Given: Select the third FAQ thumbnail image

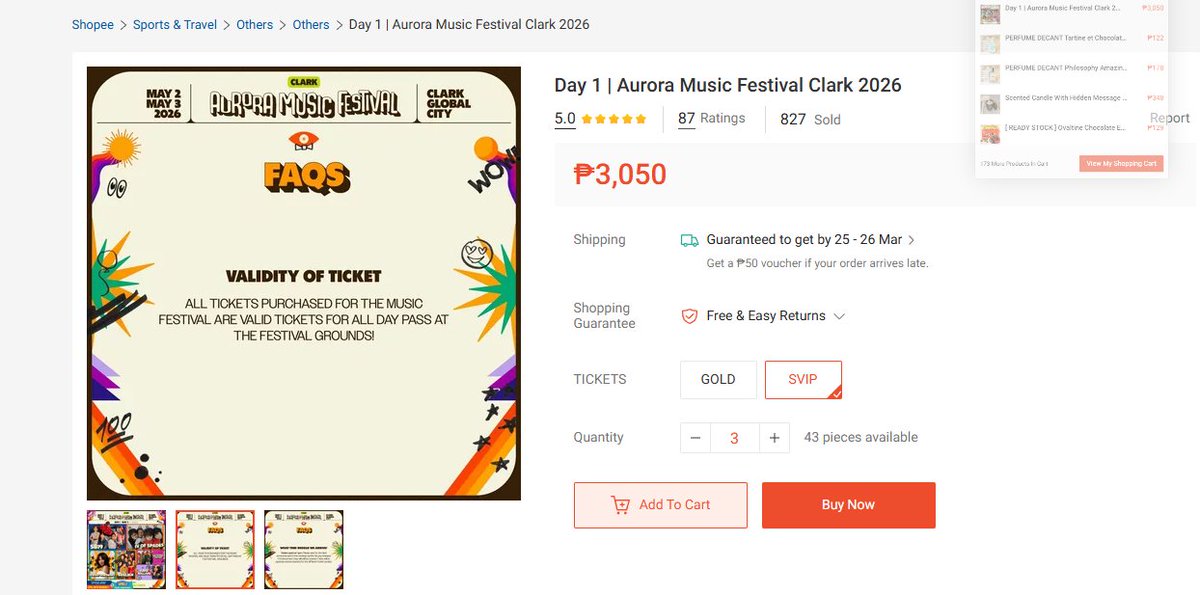Looking at the screenshot, I should pos(304,549).
